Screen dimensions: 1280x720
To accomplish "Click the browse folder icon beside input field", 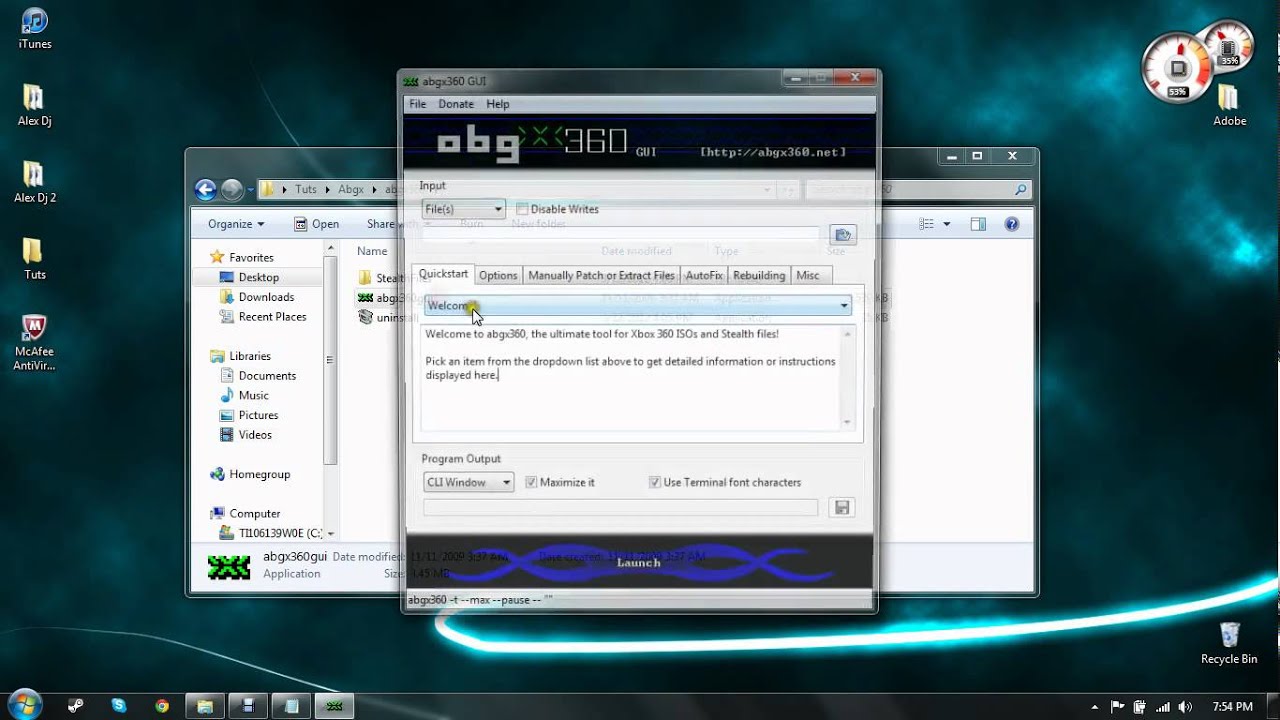I will pos(843,235).
